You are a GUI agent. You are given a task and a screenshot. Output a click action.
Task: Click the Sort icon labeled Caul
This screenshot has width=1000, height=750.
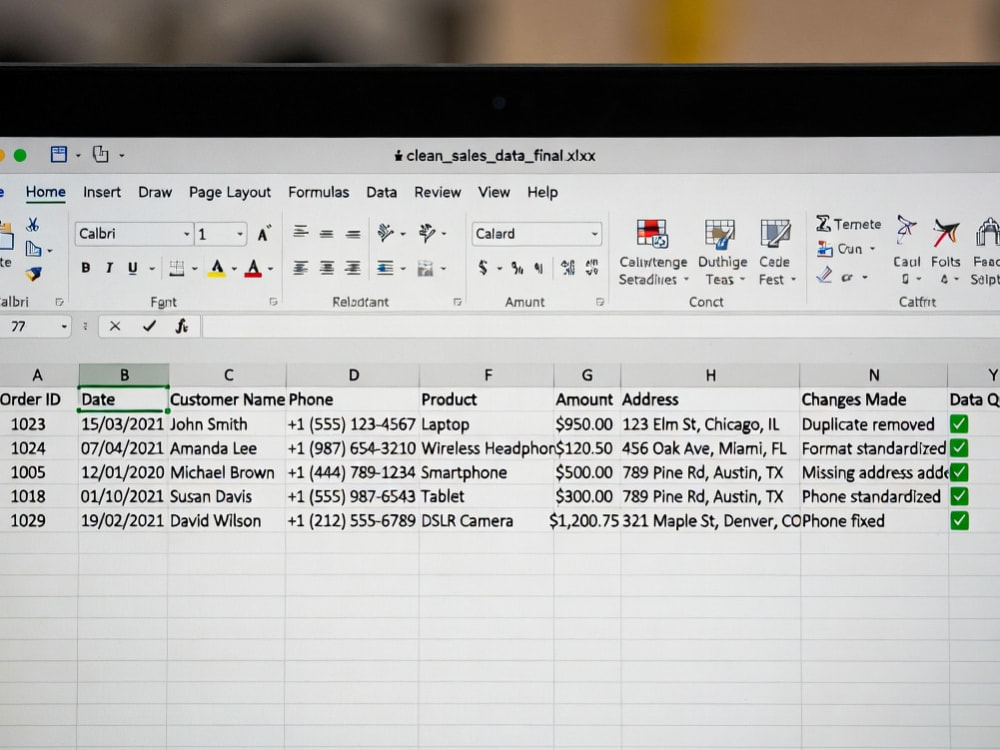[906, 230]
